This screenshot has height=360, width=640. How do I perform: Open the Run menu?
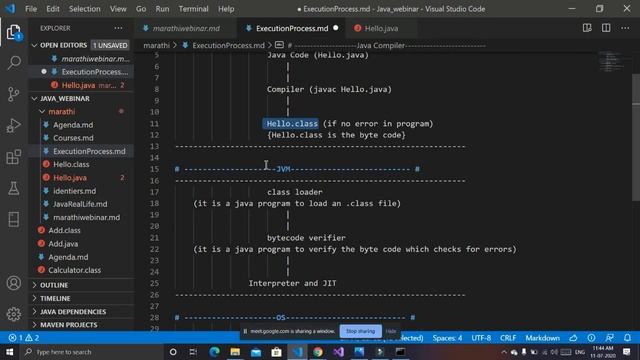point(162,9)
